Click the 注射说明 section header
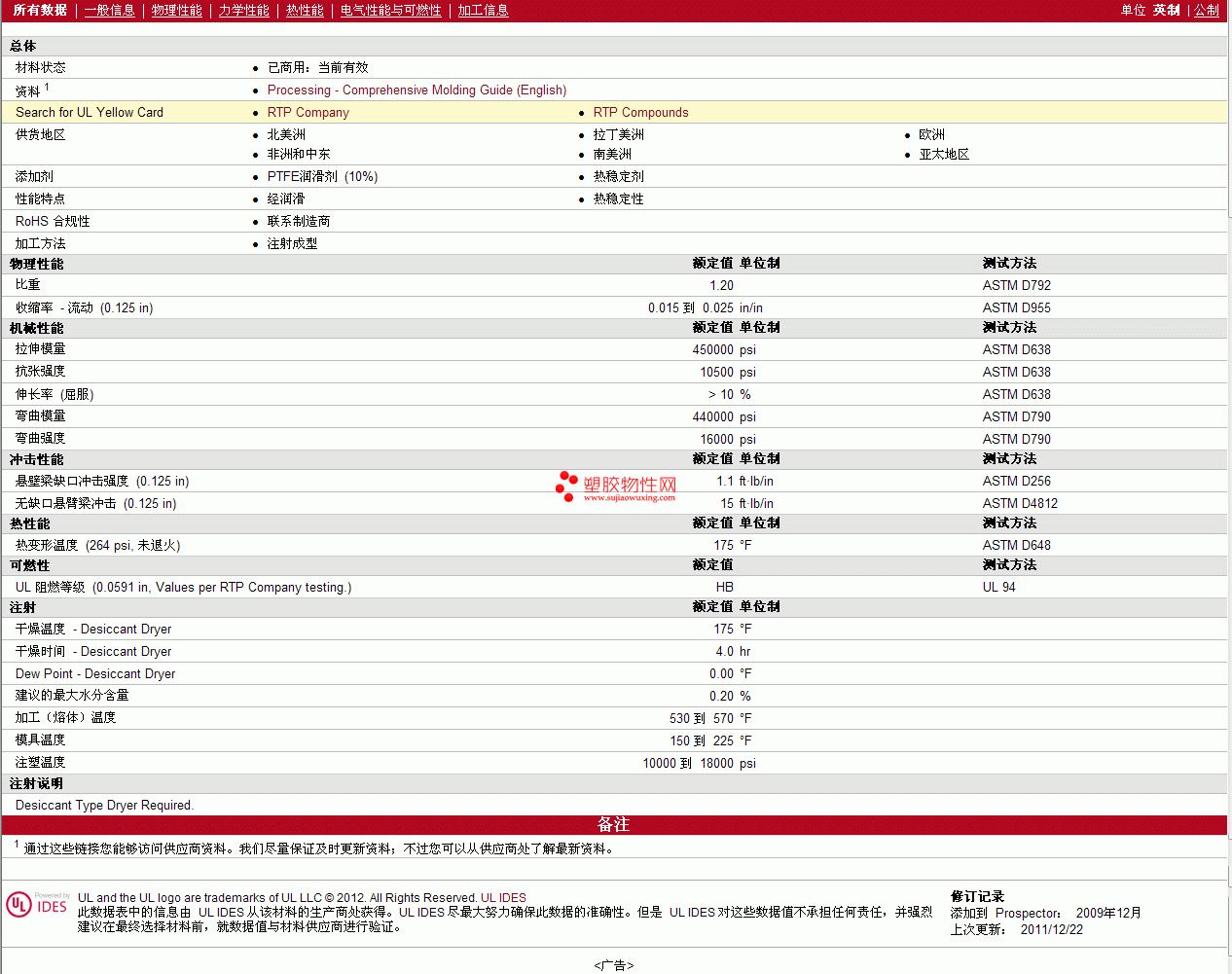The image size is (1232, 974). (37, 783)
